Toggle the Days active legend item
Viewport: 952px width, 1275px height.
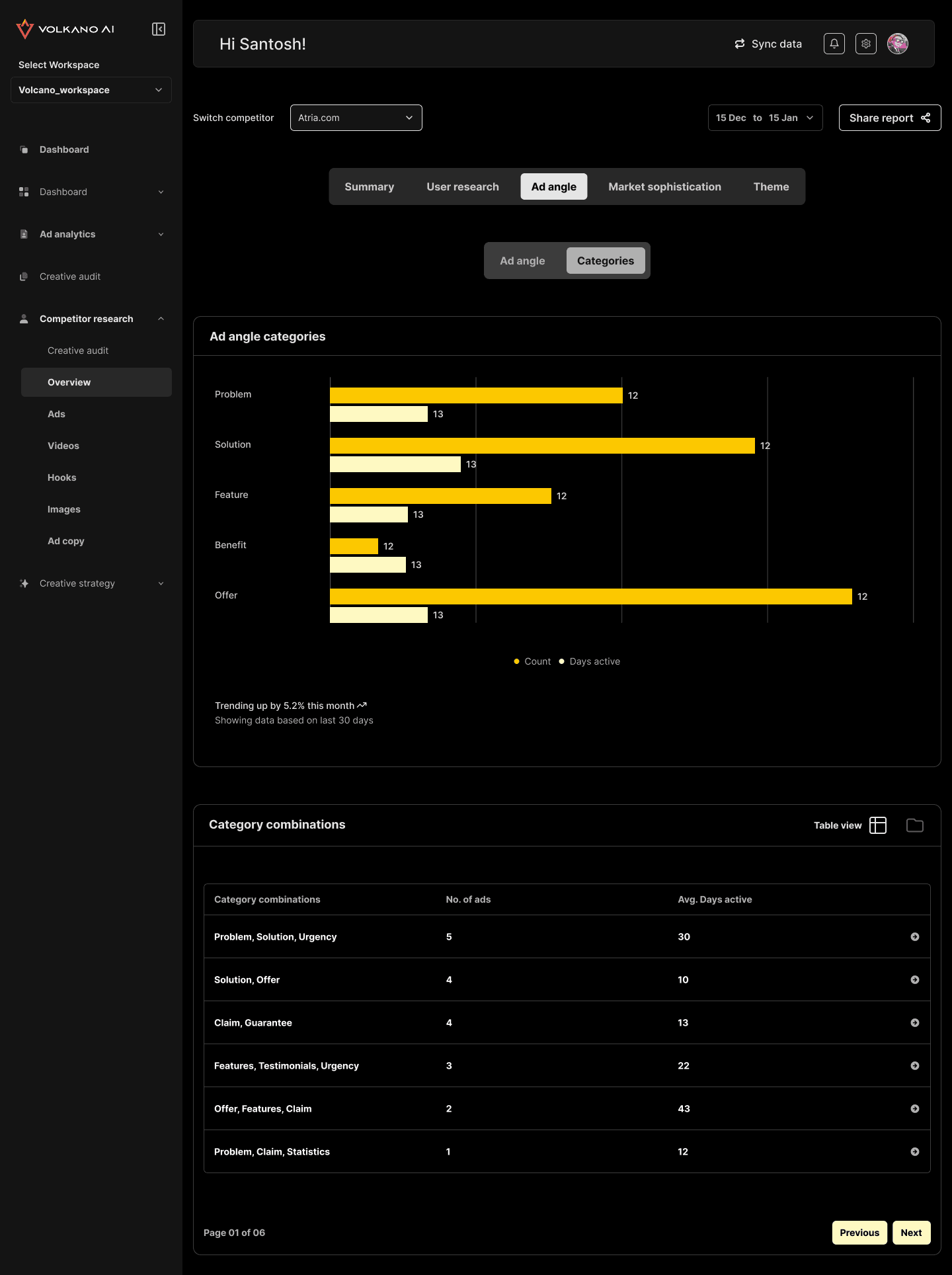[x=590, y=661]
